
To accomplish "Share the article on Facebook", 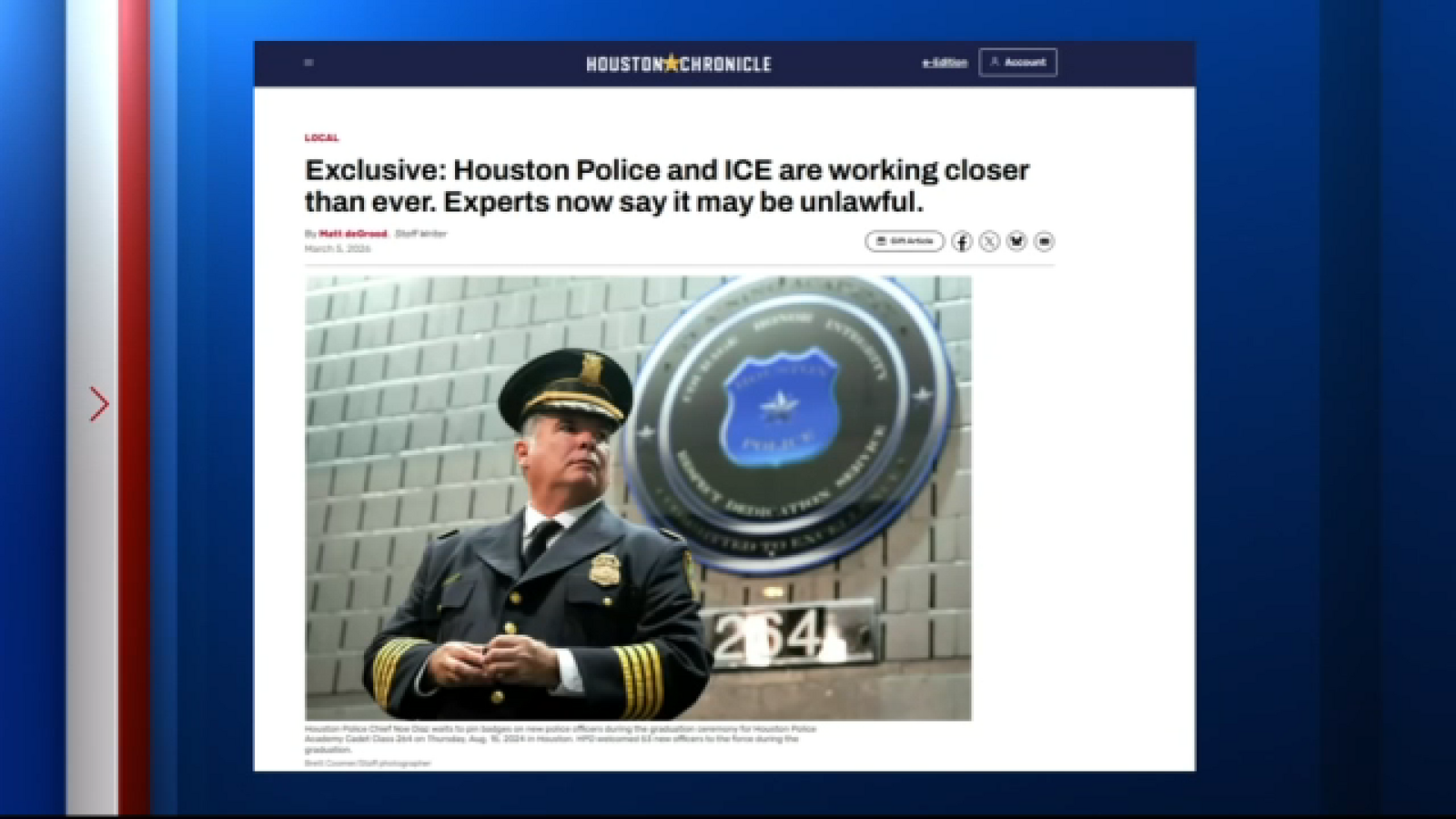I will pyautogui.click(x=962, y=241).
